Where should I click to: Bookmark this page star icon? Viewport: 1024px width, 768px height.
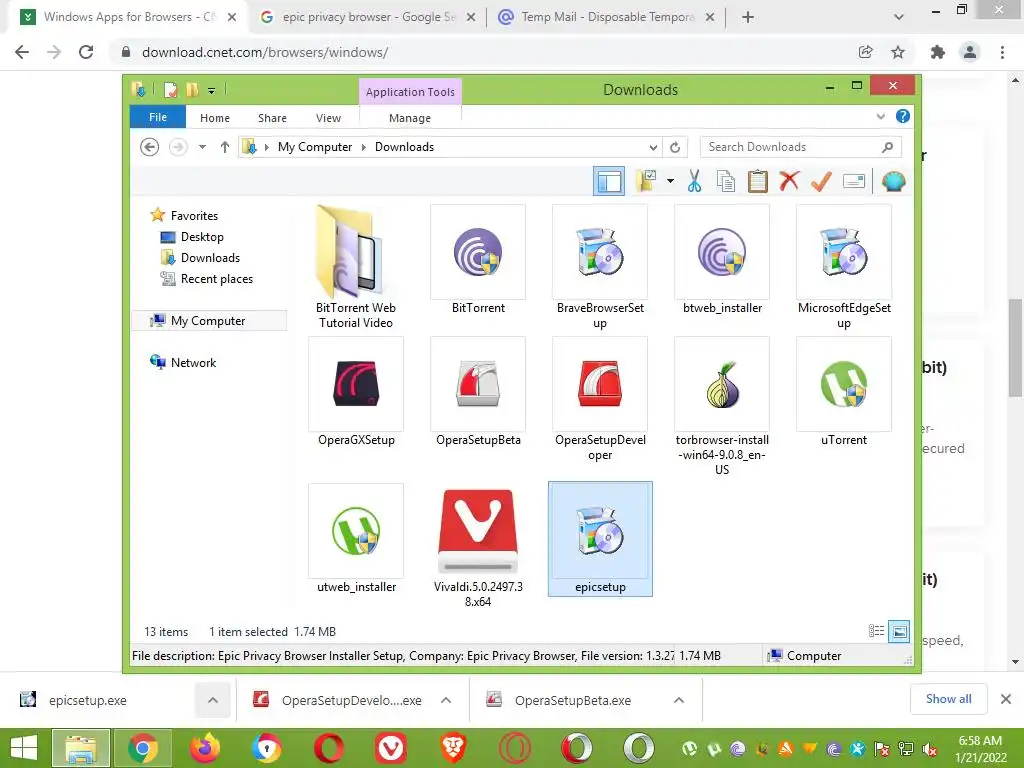point(898,52)
